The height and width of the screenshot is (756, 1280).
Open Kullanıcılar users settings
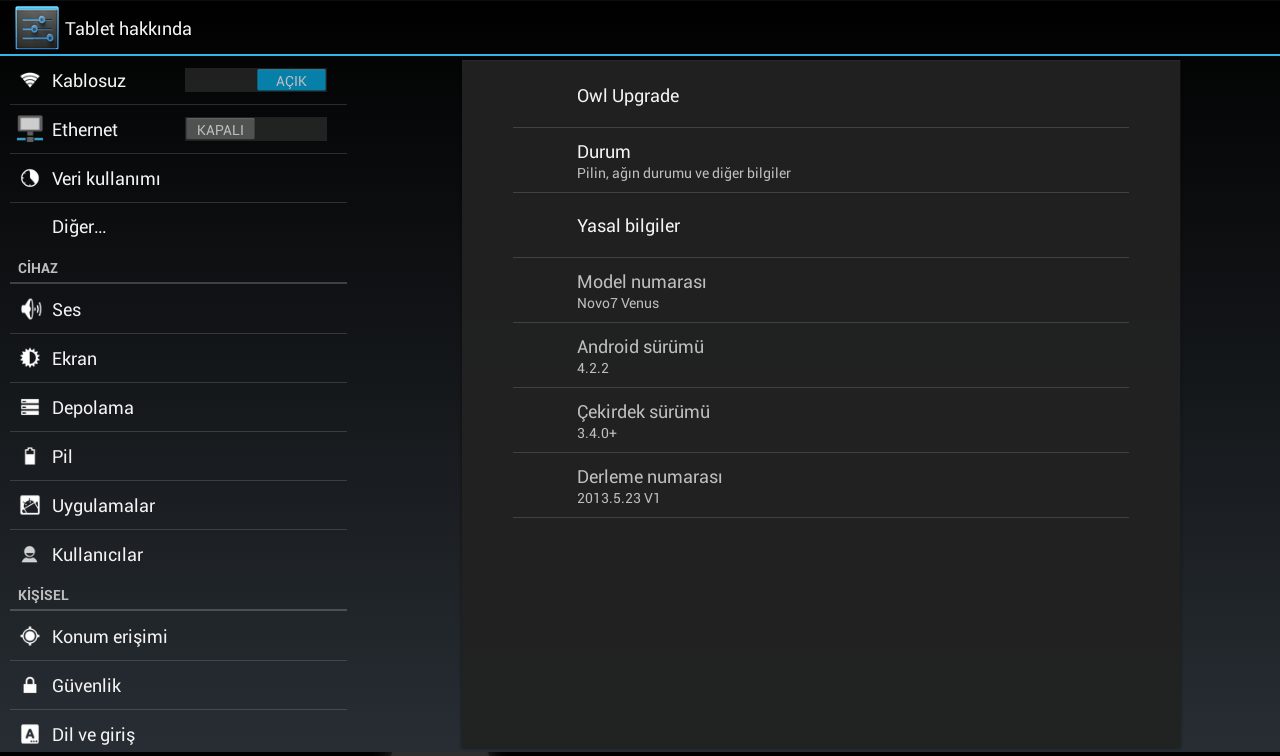178,554
